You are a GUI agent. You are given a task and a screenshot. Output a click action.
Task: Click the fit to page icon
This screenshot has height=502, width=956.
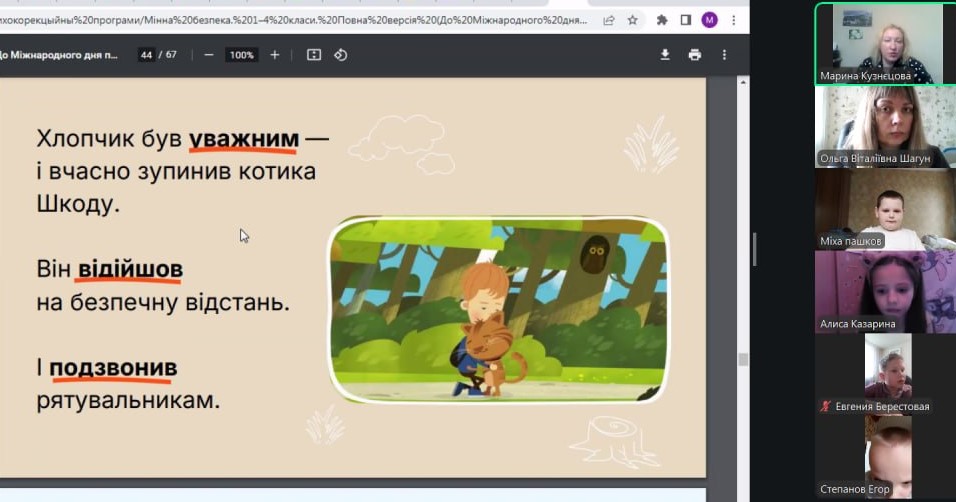coord(314,55)
